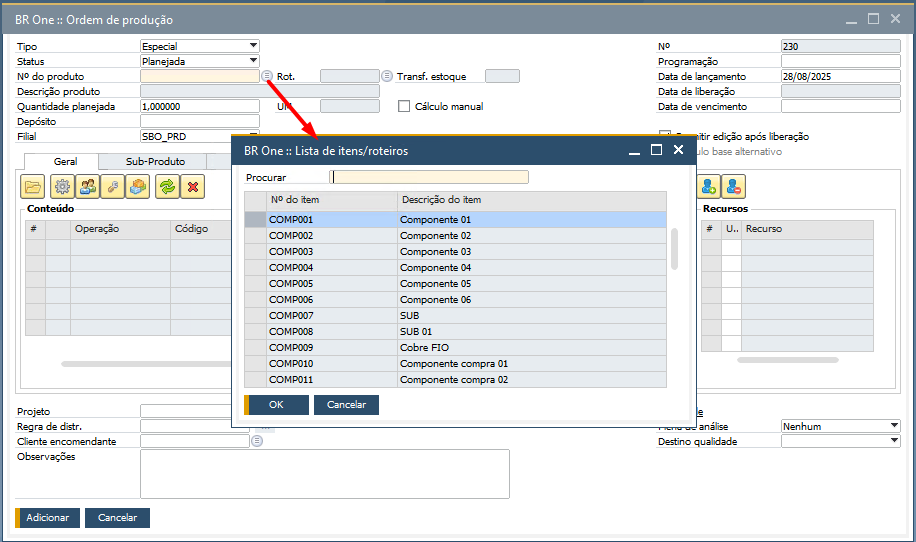
Task: Click the Data de vencimento field
Action: tap(841, 106)
